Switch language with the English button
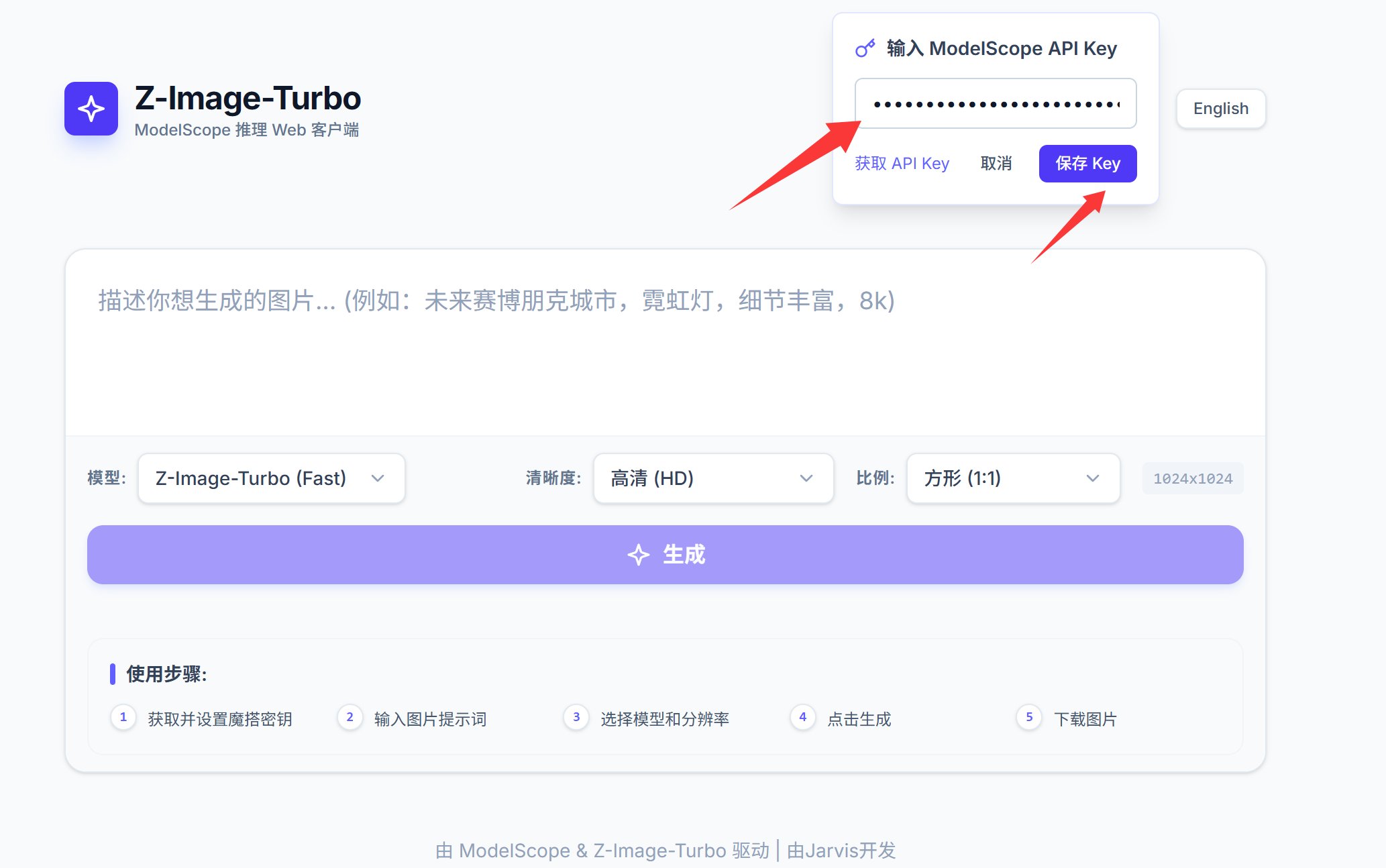The image size is (1386, 868). coord(1220,109)
